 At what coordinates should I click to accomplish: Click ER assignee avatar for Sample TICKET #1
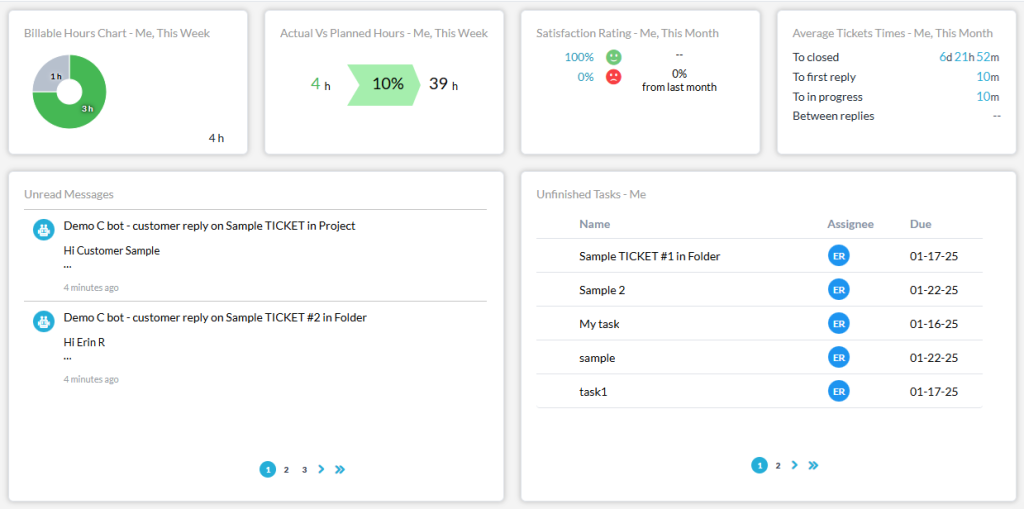pyautogui.click(x=838, y=256)
